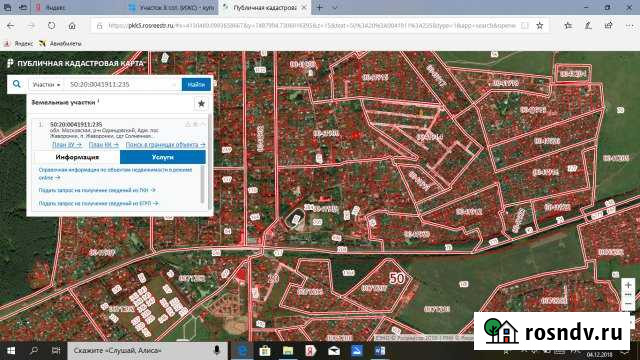Reload the page with refresh icon
The height and width of the screenshot is (360, 640).
click(51, 26)
